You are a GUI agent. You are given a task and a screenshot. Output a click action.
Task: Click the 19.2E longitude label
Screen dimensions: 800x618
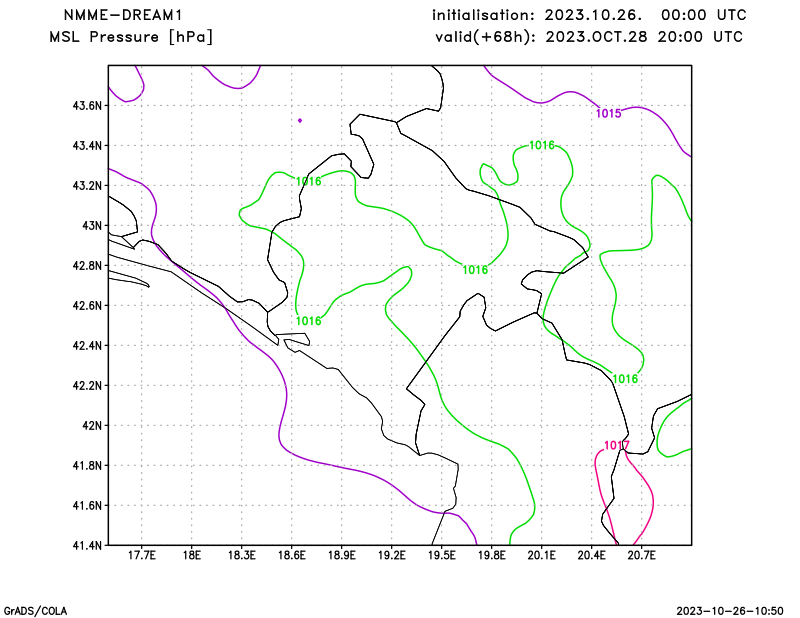[392, 555]
